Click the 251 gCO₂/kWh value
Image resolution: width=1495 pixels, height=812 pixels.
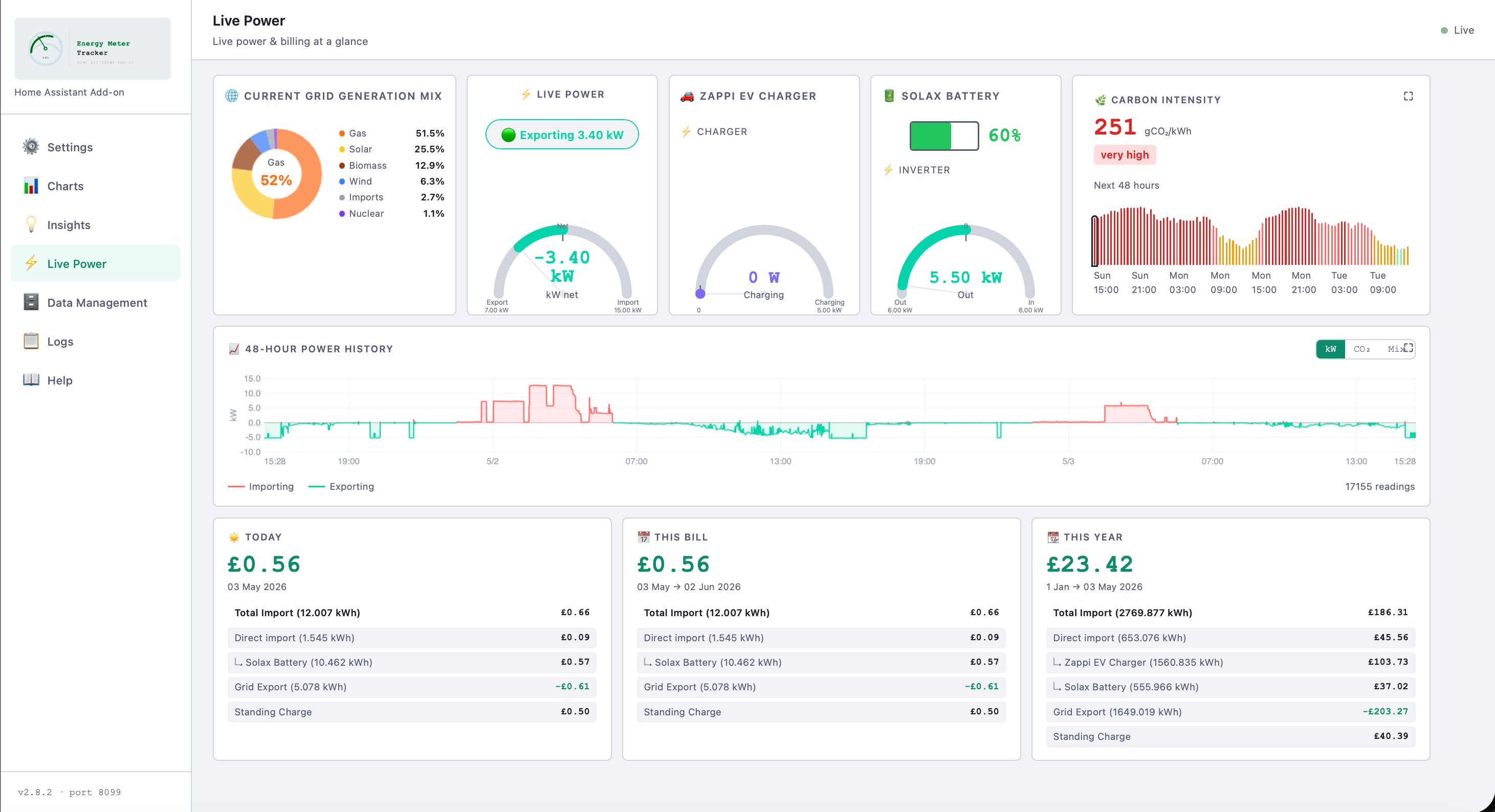(1142, 127)
